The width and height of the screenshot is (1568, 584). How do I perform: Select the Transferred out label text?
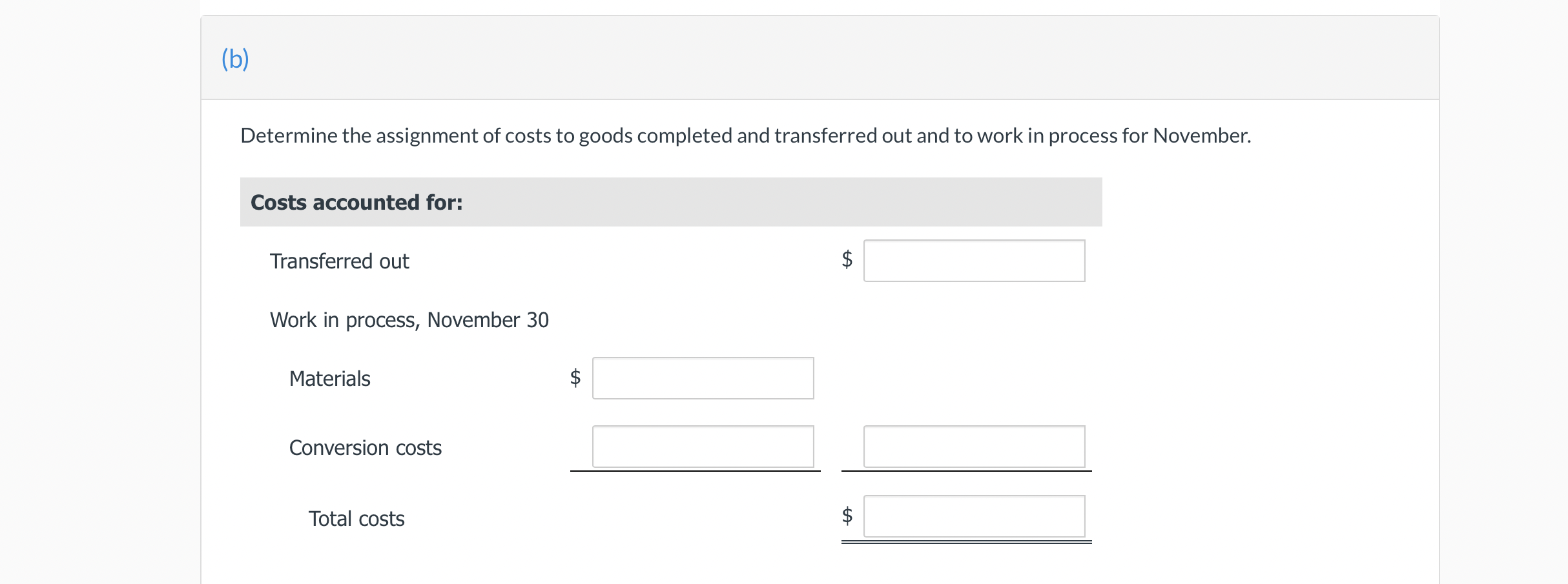point(338,261)
